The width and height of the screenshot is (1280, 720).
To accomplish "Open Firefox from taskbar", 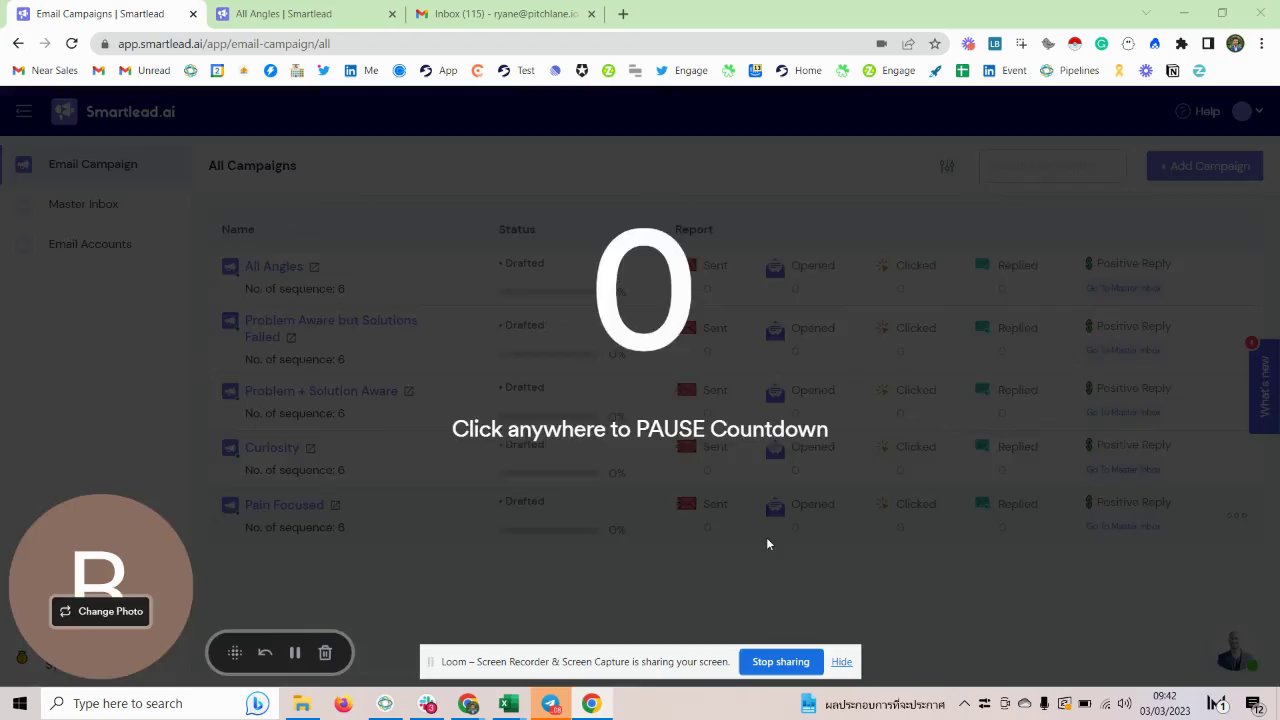I will pos(343,704).
